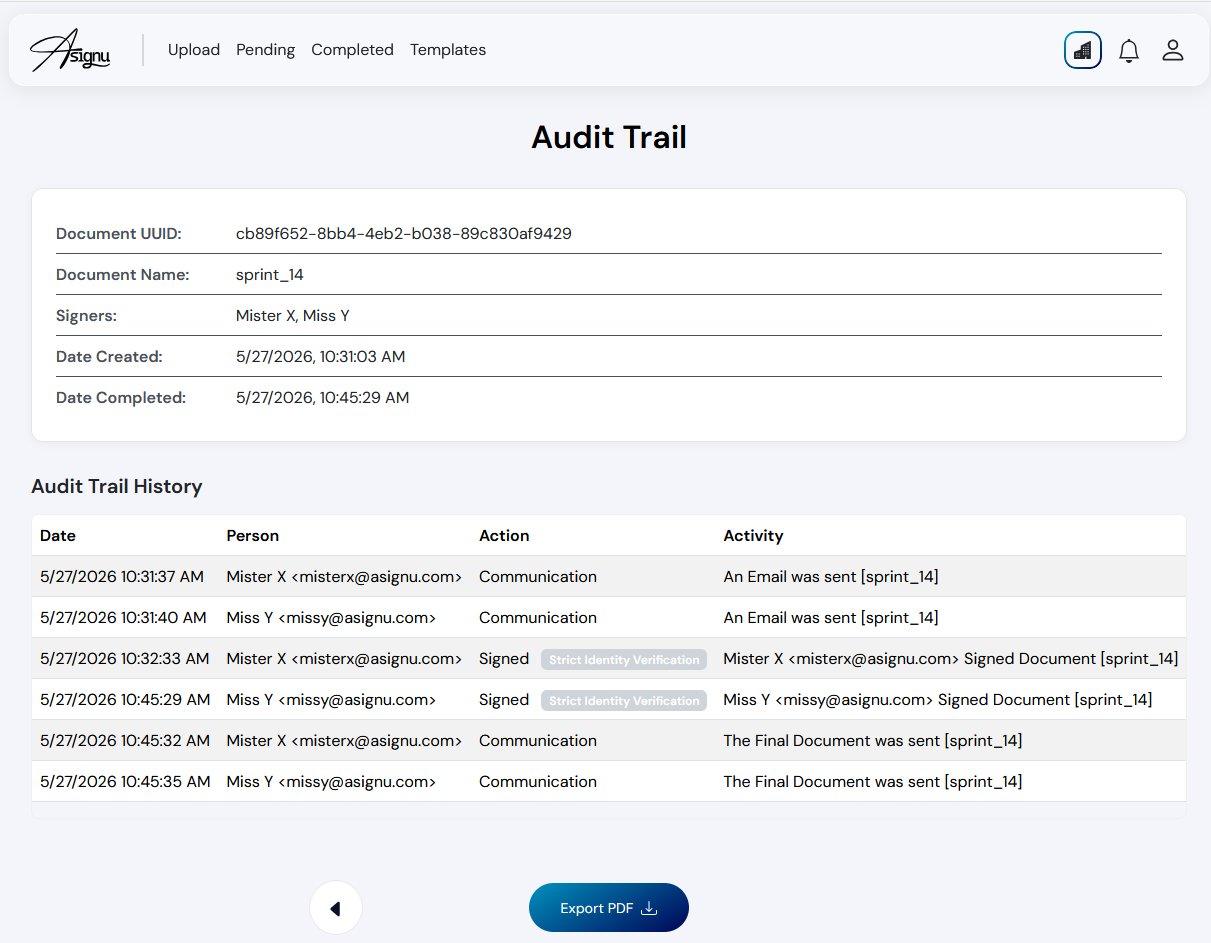This screenshot has height=943, width=1211.
Task: Click Mister X person cell in 10:32:33 row
Action: point(345,658)
